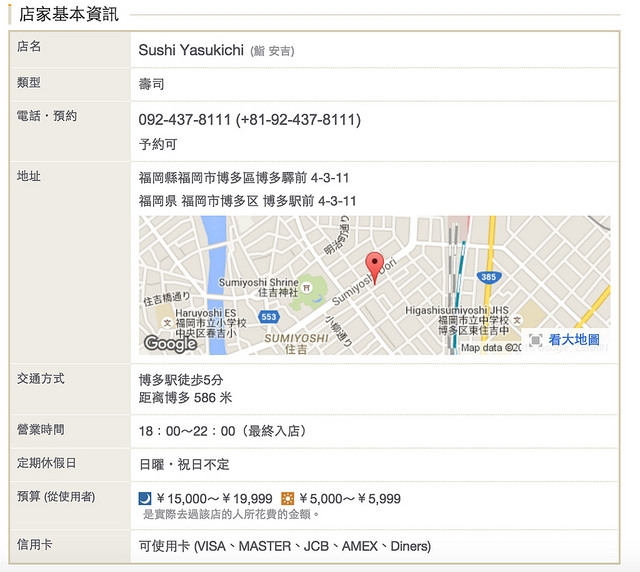Click the Haruyoshi ES map label

tap(211, 323)
